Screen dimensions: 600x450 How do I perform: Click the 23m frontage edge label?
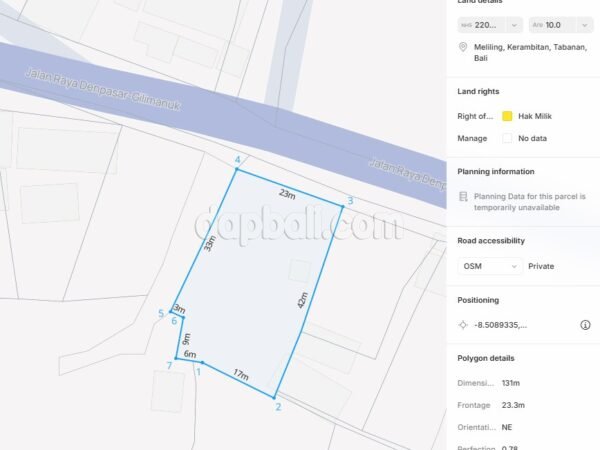[x=287, y=194]
